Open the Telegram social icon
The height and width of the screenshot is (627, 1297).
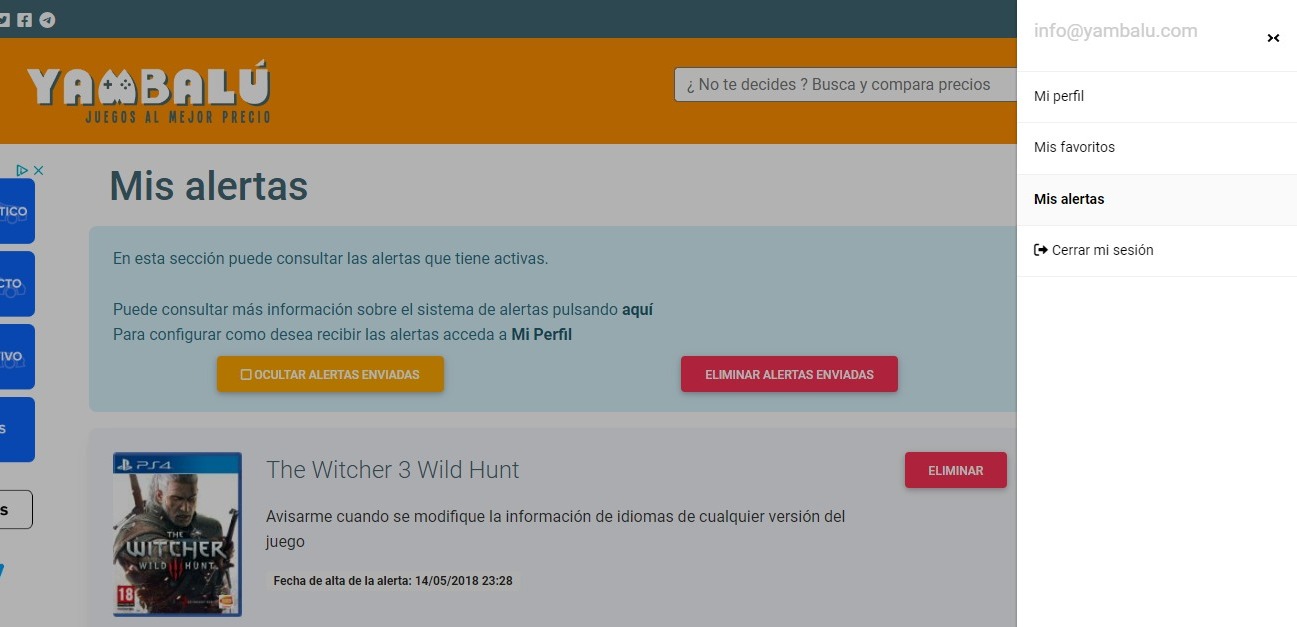tap(47, 20)
